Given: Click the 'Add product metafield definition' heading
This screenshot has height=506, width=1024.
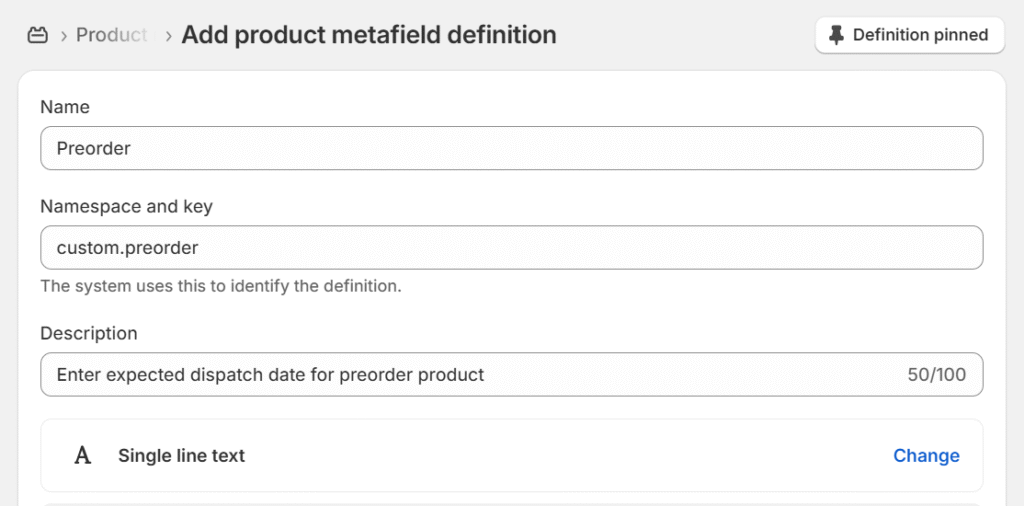Looking at the screenshot, I should click(368, 35).
